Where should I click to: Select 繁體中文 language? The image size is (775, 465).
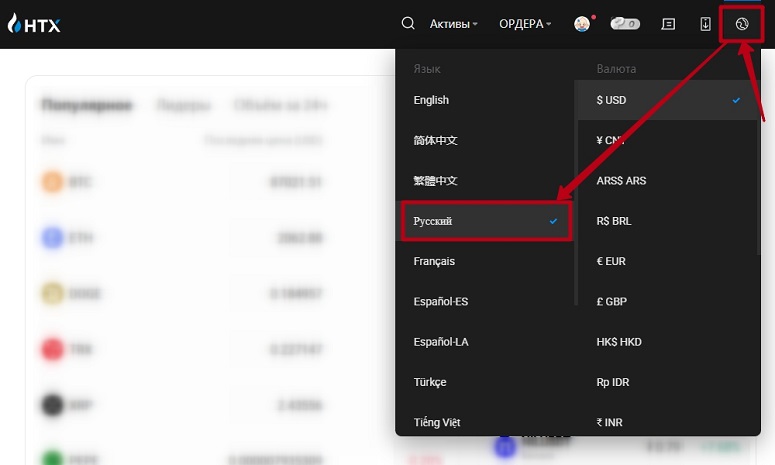[x=485, y=181]
